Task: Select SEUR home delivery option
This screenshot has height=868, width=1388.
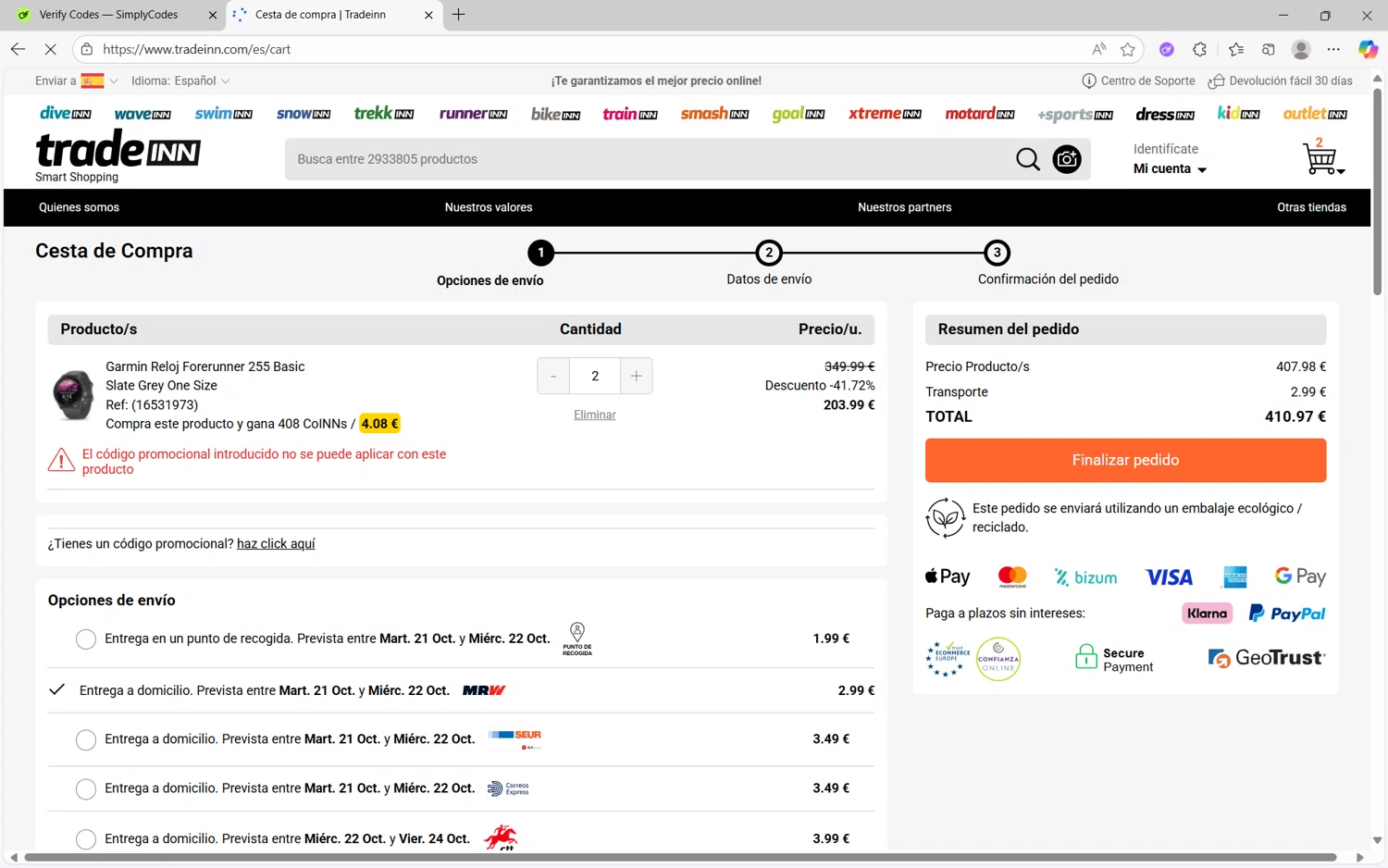Action: click(x=86, y=739)
